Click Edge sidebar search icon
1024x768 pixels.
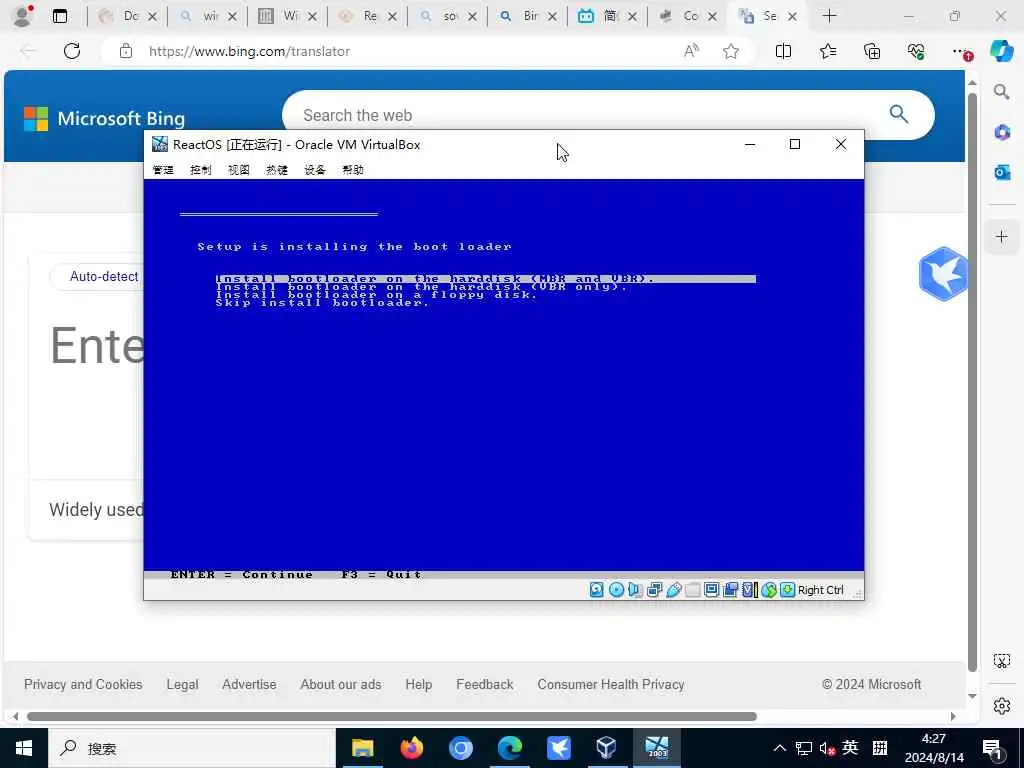point(1002,91)
